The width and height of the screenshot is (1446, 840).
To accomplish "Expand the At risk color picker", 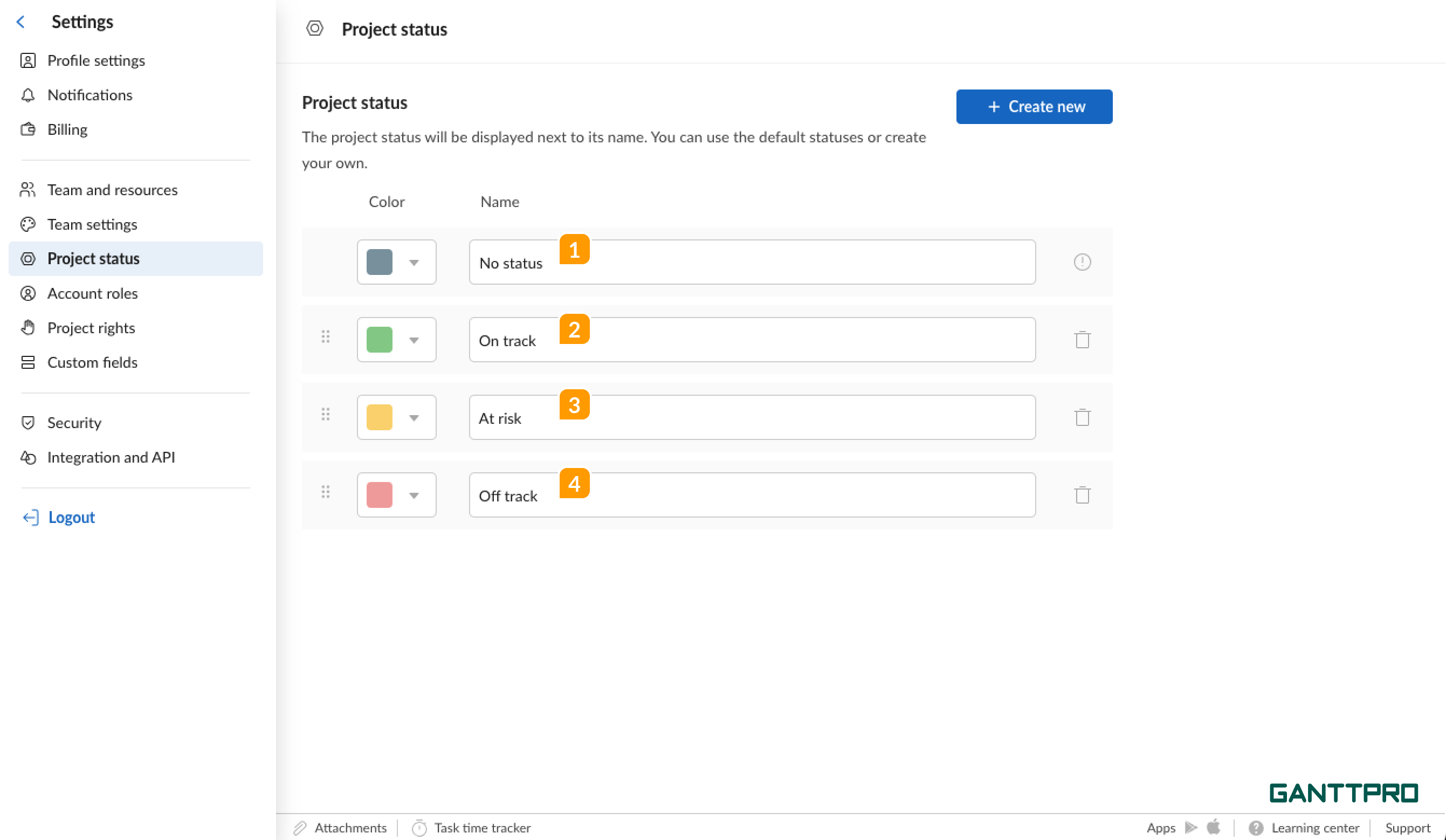I will [x=414, y=417].
